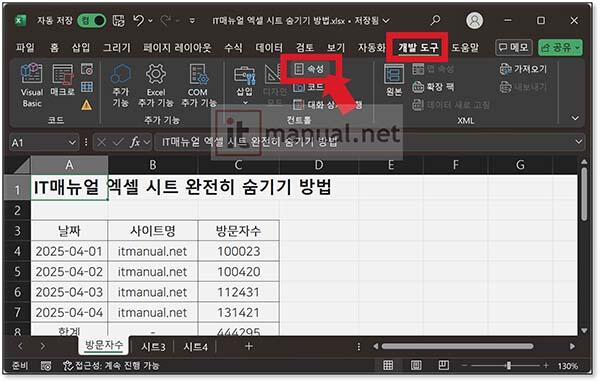This screenshot has height=382, width=600.
Task: Click next sheet navigation arrow
Action: [x=42, y=346]
